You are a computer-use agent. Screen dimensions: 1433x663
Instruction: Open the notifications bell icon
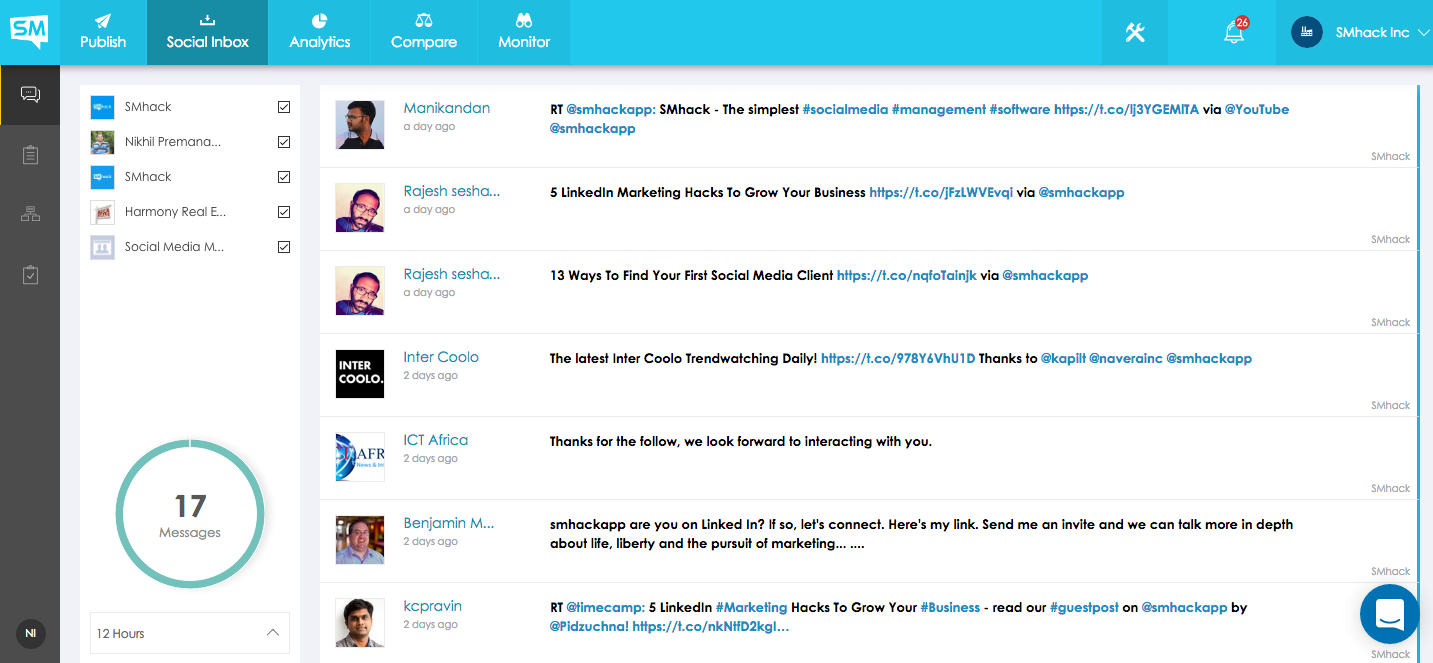1234,32
